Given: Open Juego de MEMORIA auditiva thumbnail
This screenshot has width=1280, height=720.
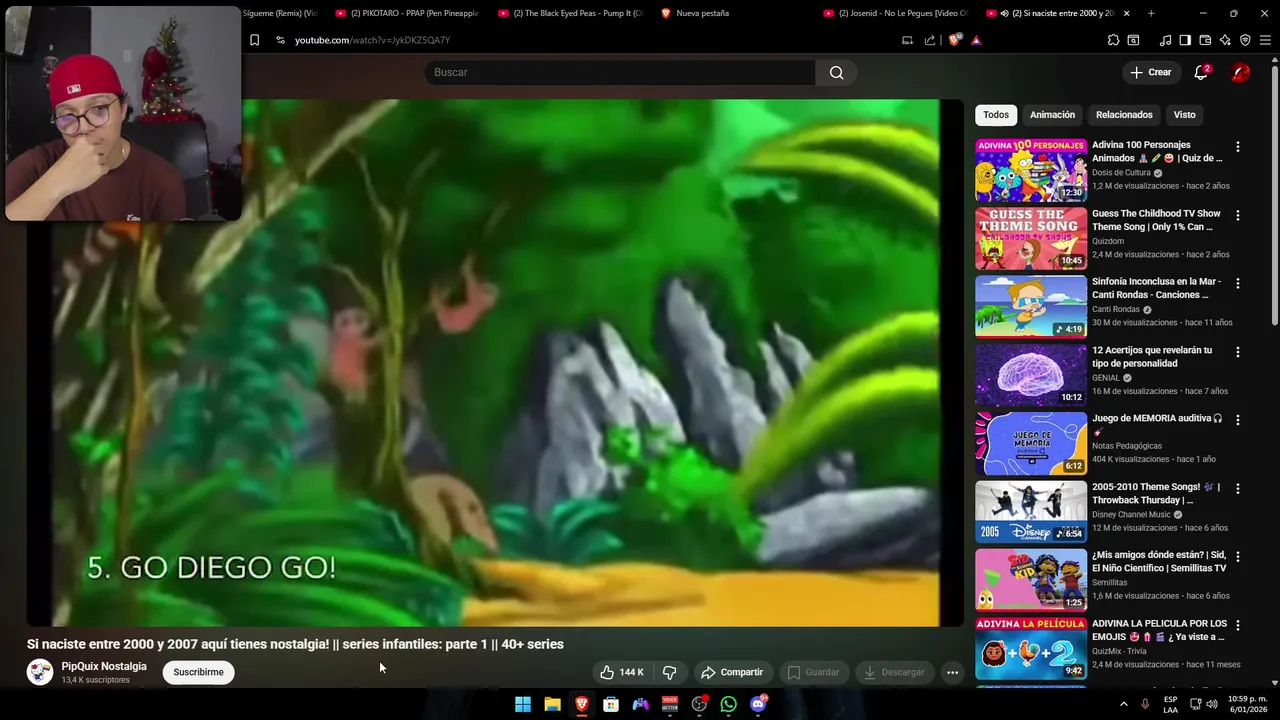Looking at the screenshot, I should [1031, 443].
